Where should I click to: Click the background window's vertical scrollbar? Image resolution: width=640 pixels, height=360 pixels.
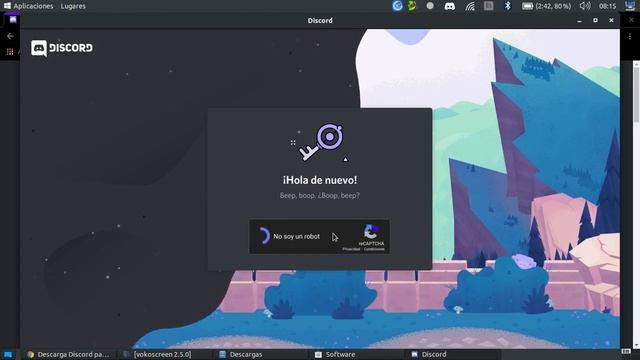click(636, 95)
